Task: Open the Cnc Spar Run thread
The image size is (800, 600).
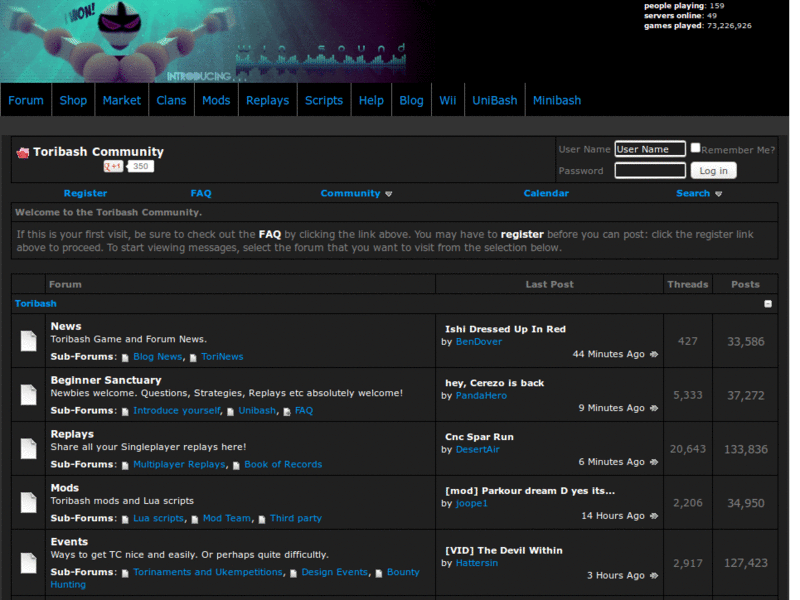Action: [x=480, y=437]
